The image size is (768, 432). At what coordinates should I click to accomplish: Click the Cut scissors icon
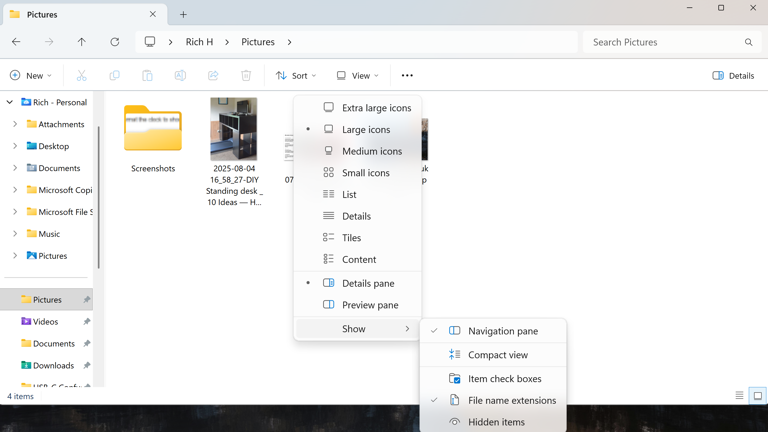coord(81,75)
